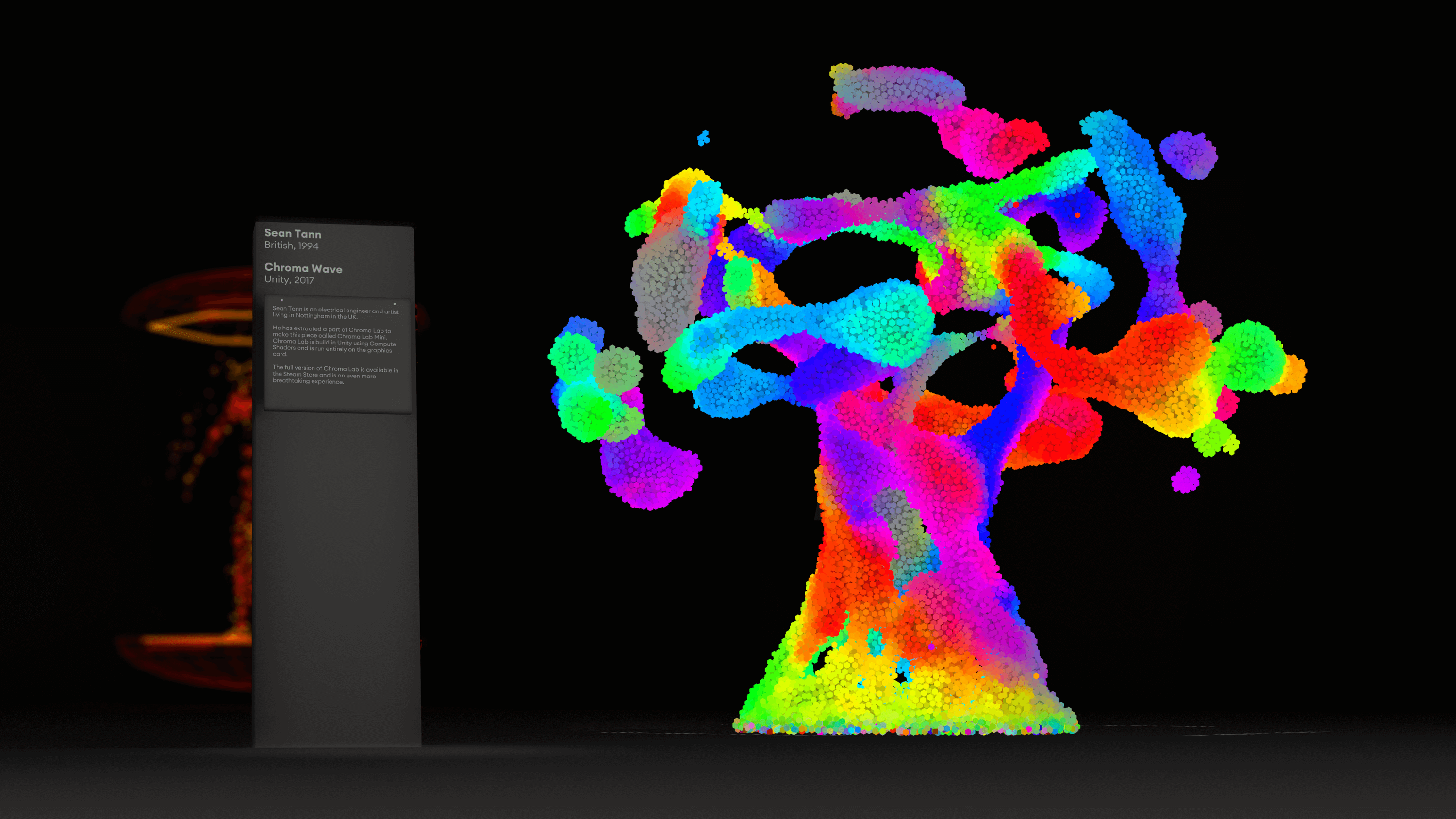The image size is (1456, 819).
Task: Click the British, 1994 subtitle line
Action: pos(291,246)
